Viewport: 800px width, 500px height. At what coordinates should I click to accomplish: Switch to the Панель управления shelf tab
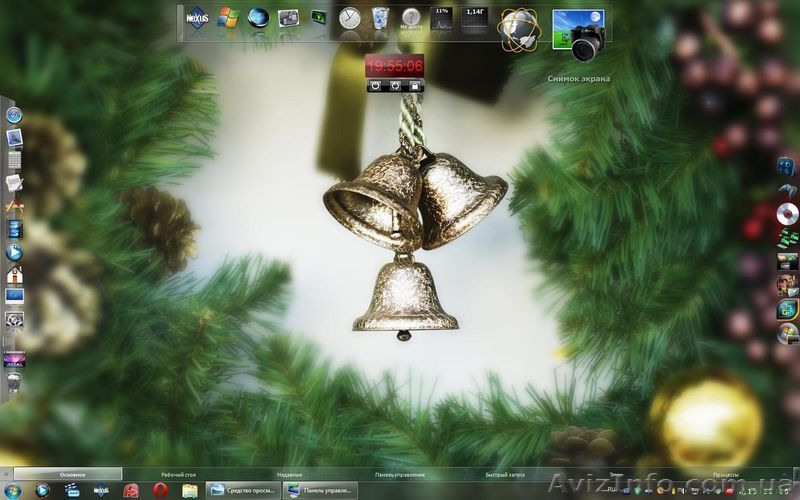click(x=400, y=474)
